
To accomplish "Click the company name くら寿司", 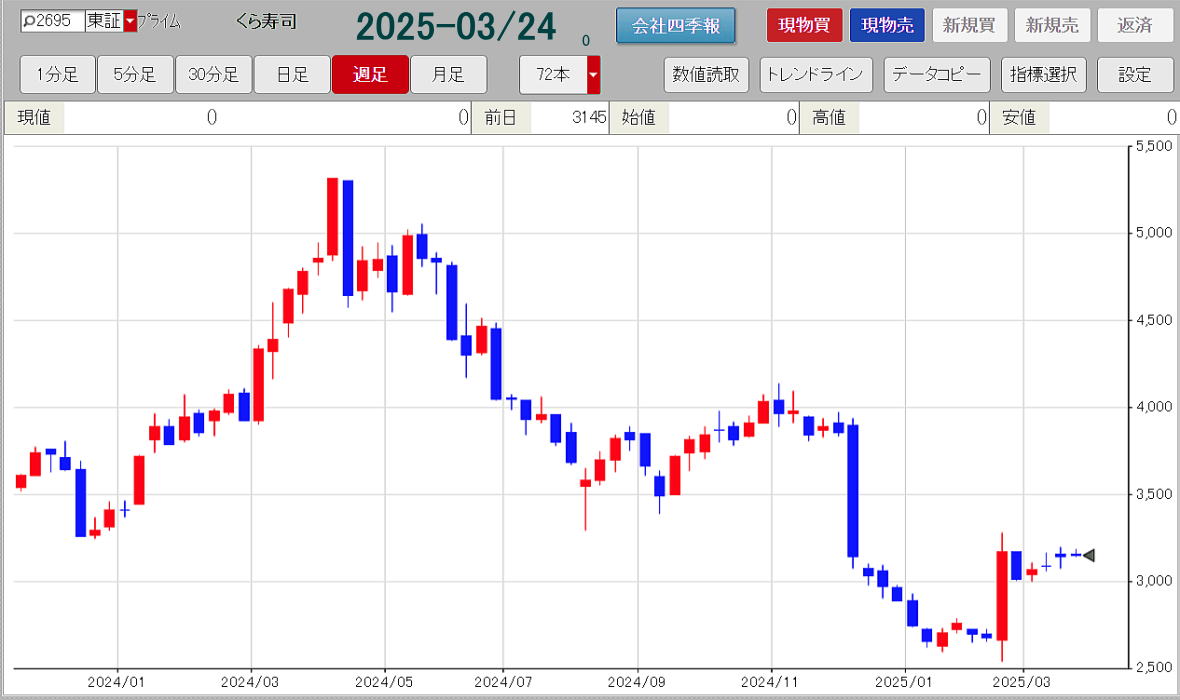I will pos(266,22).
